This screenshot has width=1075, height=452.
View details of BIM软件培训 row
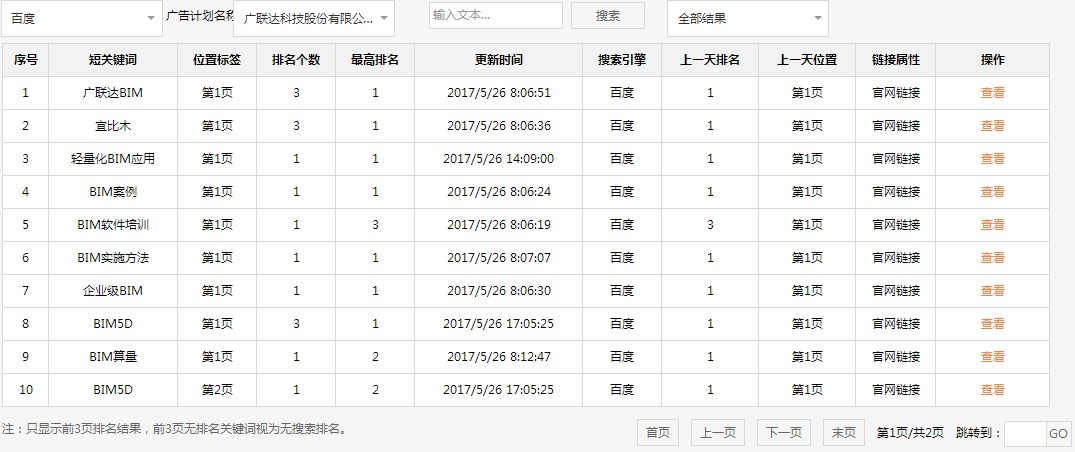pos(993,224)
